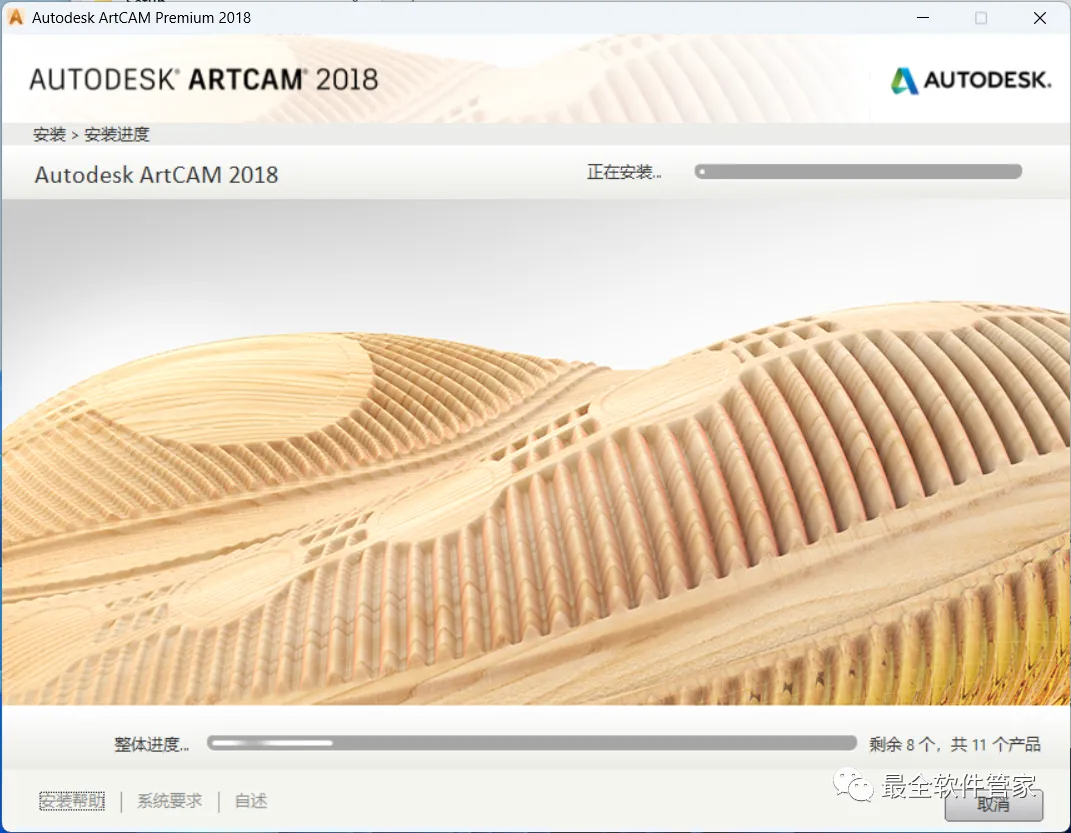This screenshot has width=1071, height=833.
Task: Click the Autodesk logo in header
Action: pos(971,81)
